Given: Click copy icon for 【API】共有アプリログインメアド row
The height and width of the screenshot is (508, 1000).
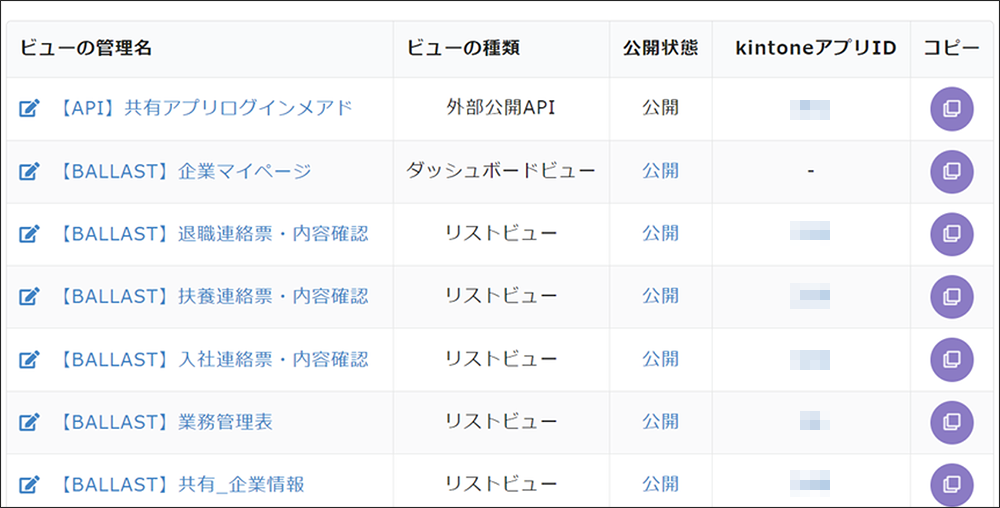Looking at the screenshot, I should point(951,109).
